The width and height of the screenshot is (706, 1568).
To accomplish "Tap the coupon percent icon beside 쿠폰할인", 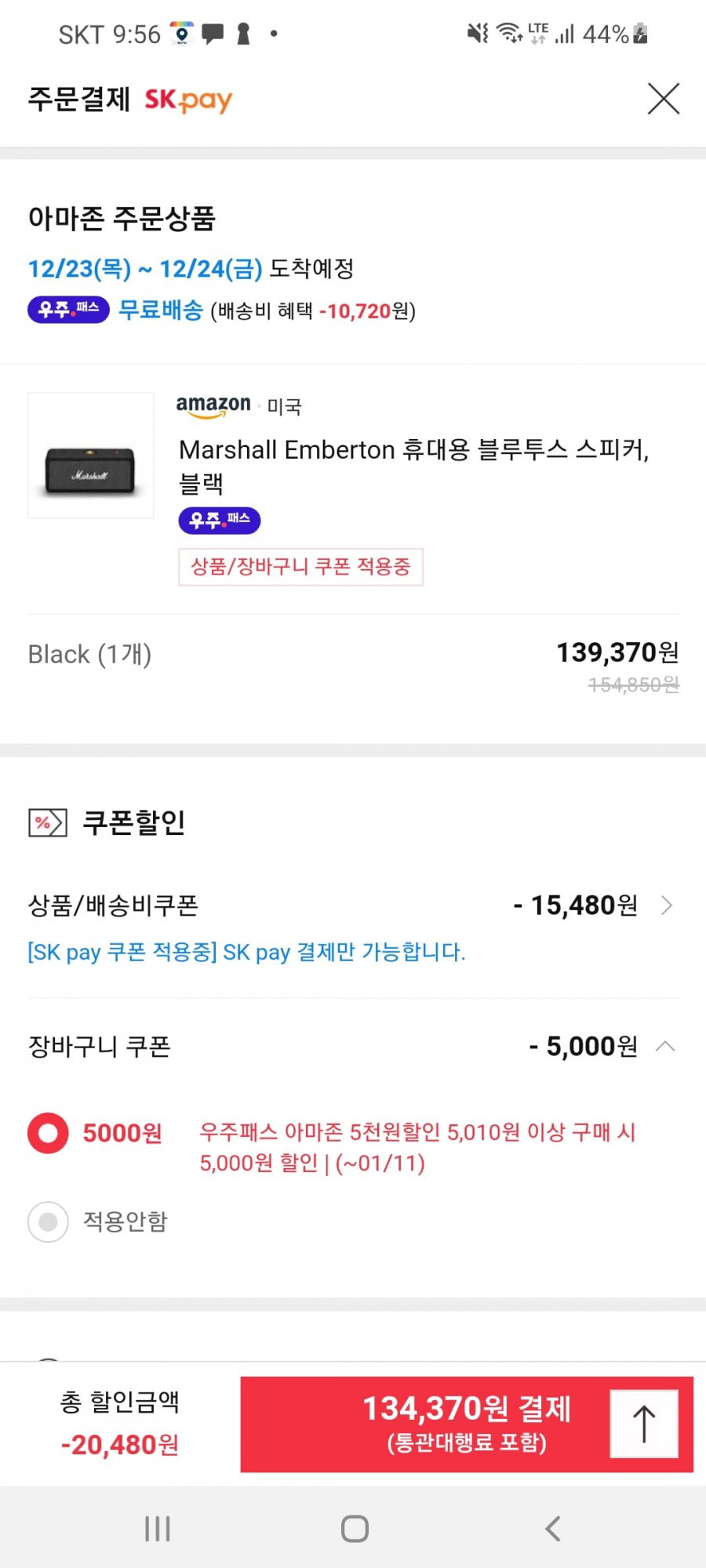I will tap(48, 822).
